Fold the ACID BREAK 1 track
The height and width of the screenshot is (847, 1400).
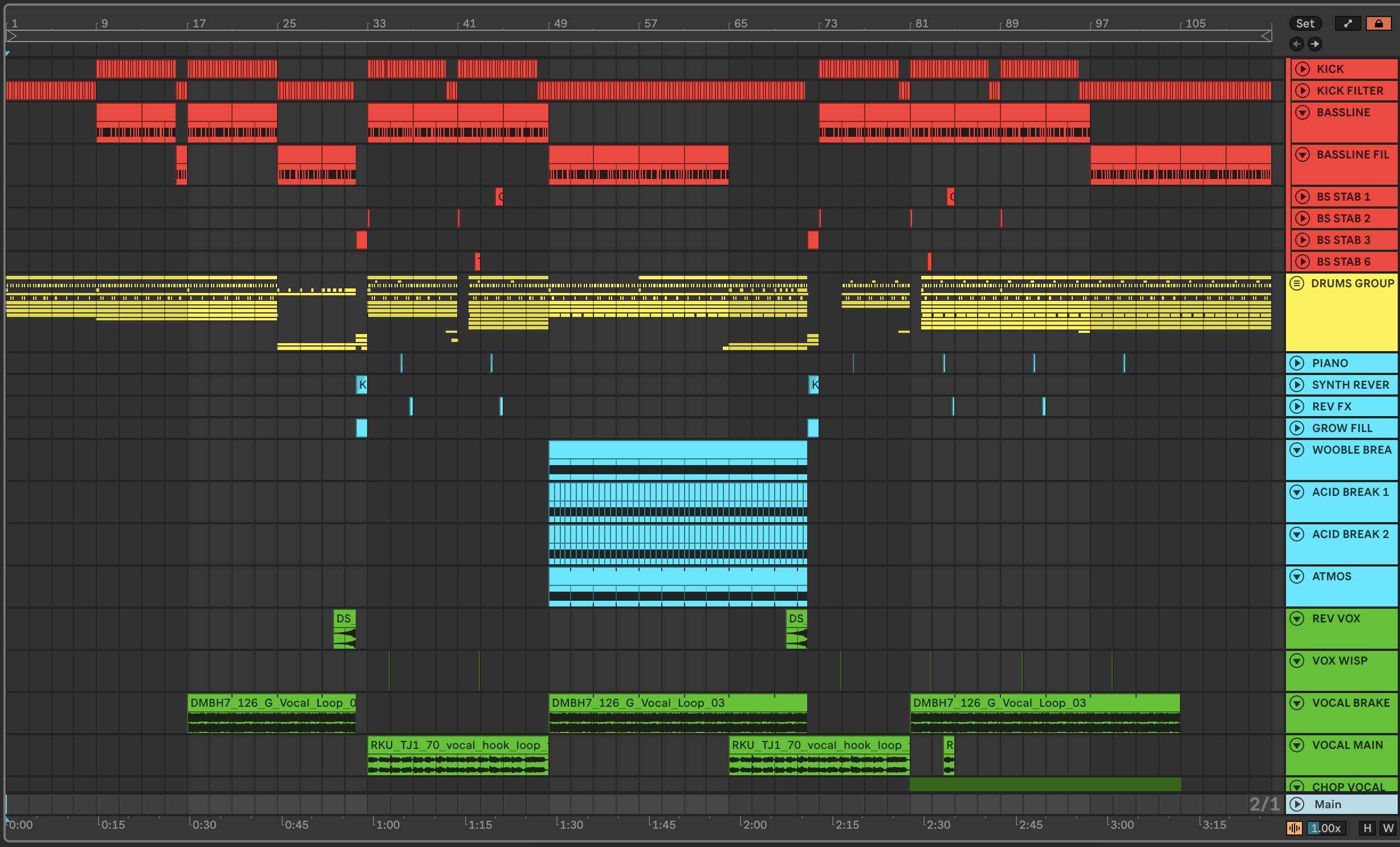click(x=1297, y=492)
